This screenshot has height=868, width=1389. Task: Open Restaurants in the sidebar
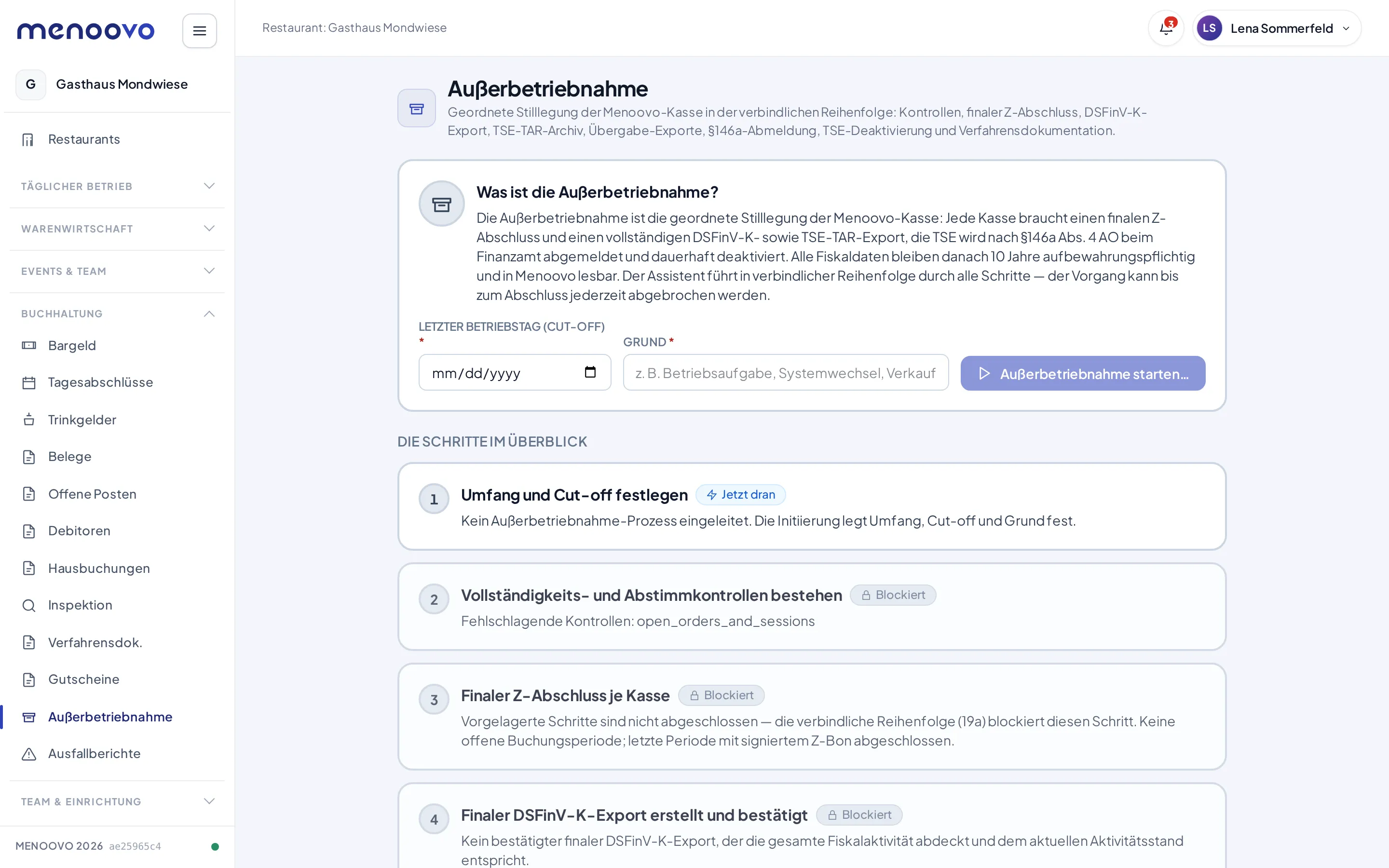tap(117, 139)
